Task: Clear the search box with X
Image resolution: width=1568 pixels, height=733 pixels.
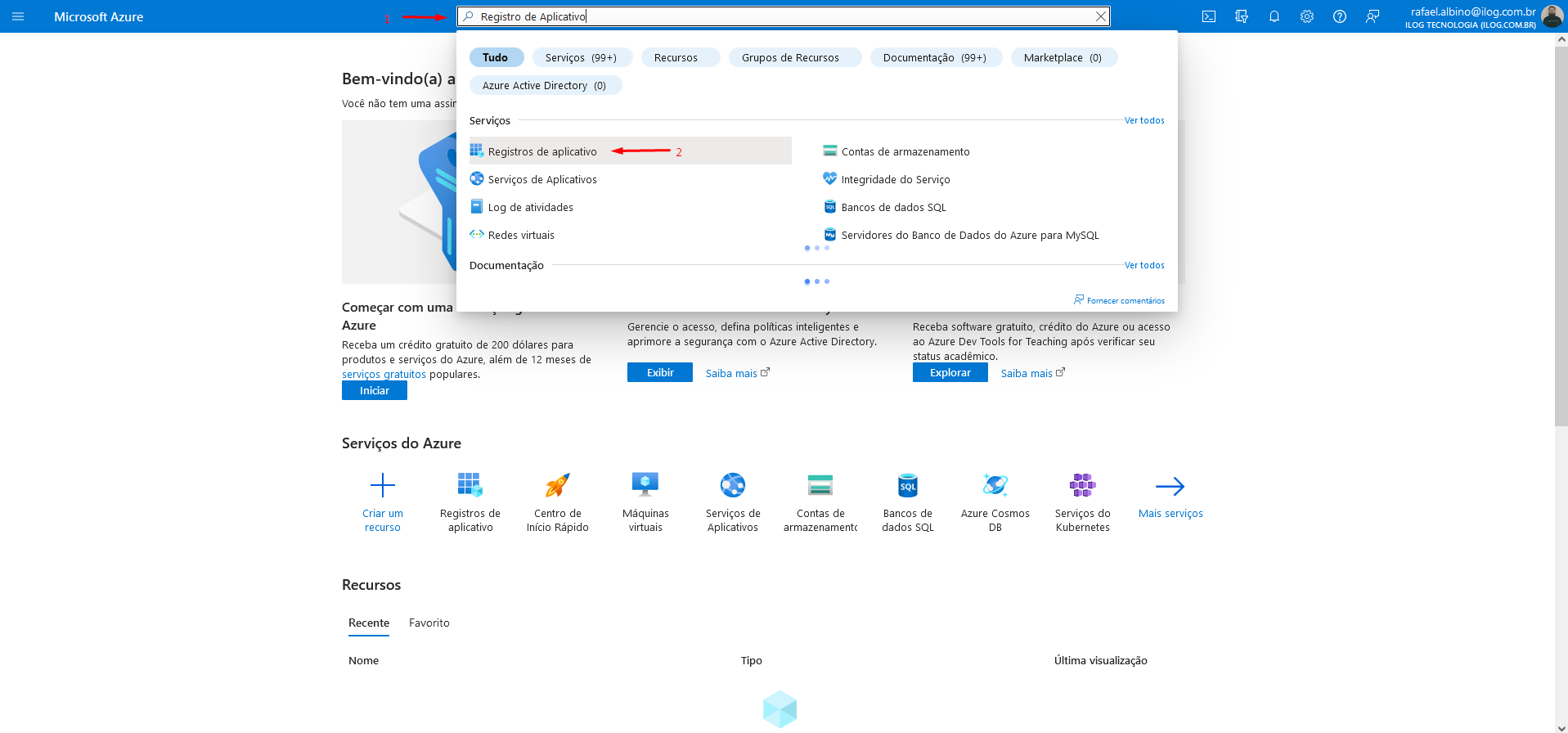Action: [1101, 16]
